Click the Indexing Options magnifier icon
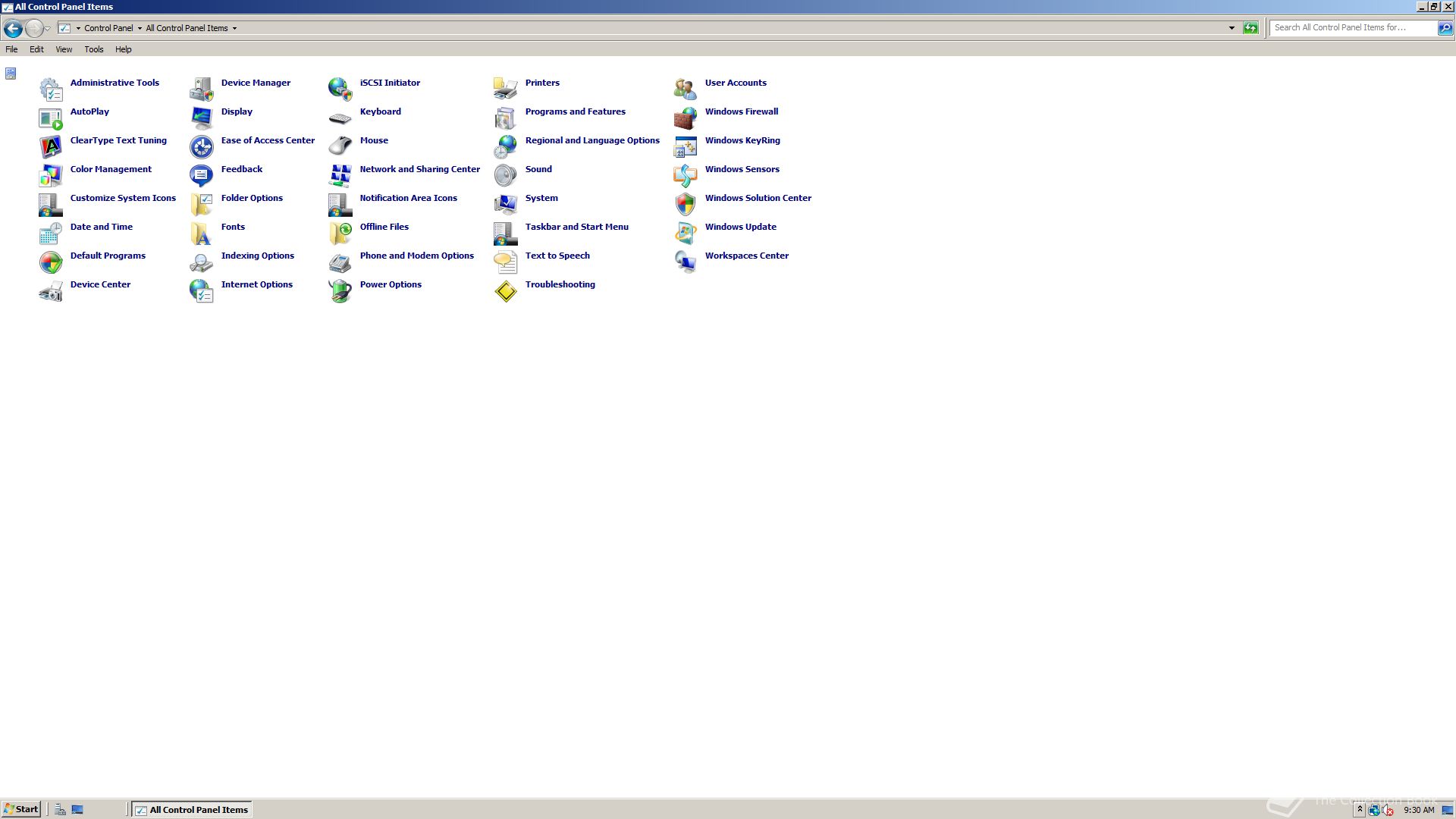The image size is (1456, 819). coord(202,262)
